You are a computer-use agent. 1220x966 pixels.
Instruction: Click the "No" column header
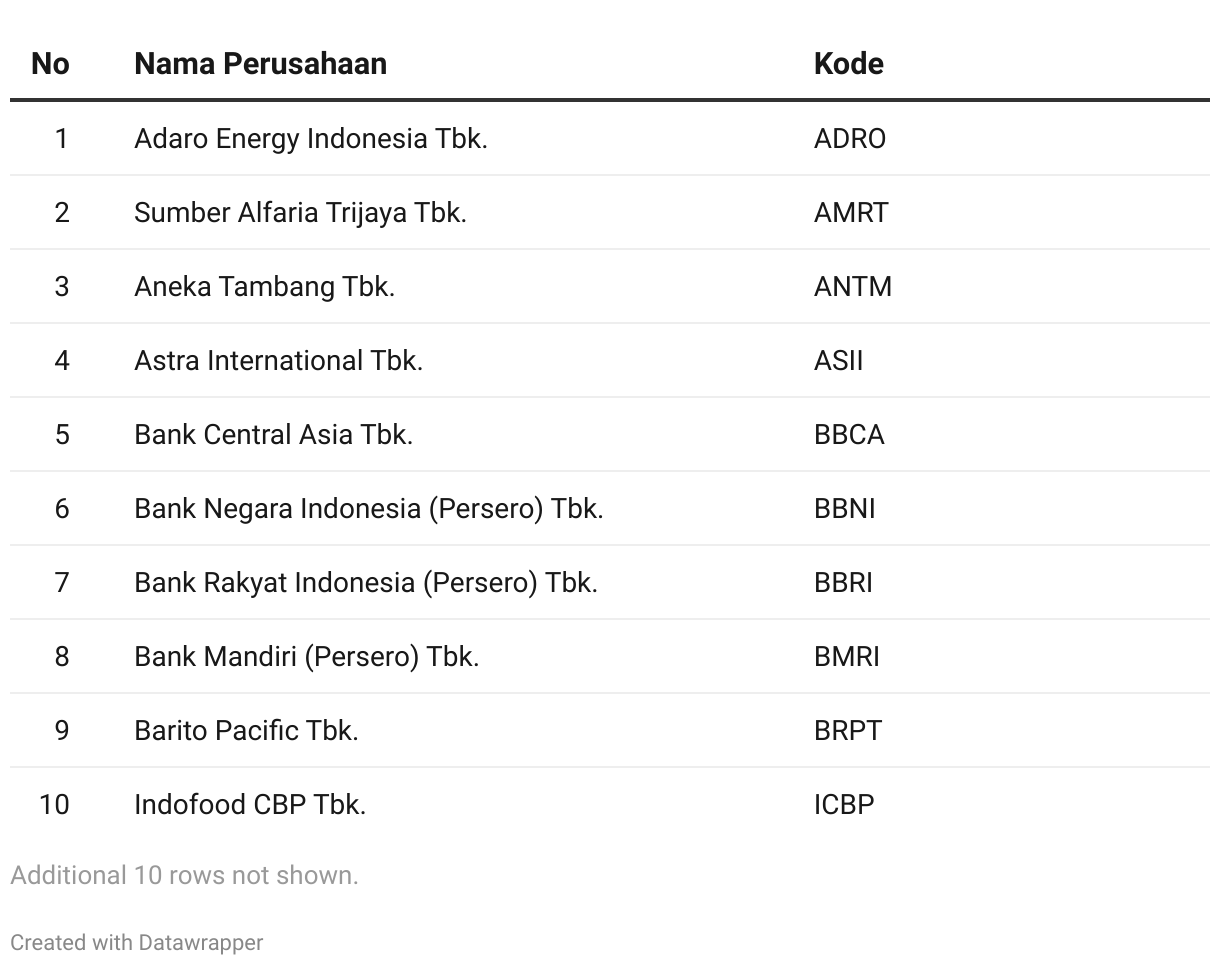(x=50, y=64)
